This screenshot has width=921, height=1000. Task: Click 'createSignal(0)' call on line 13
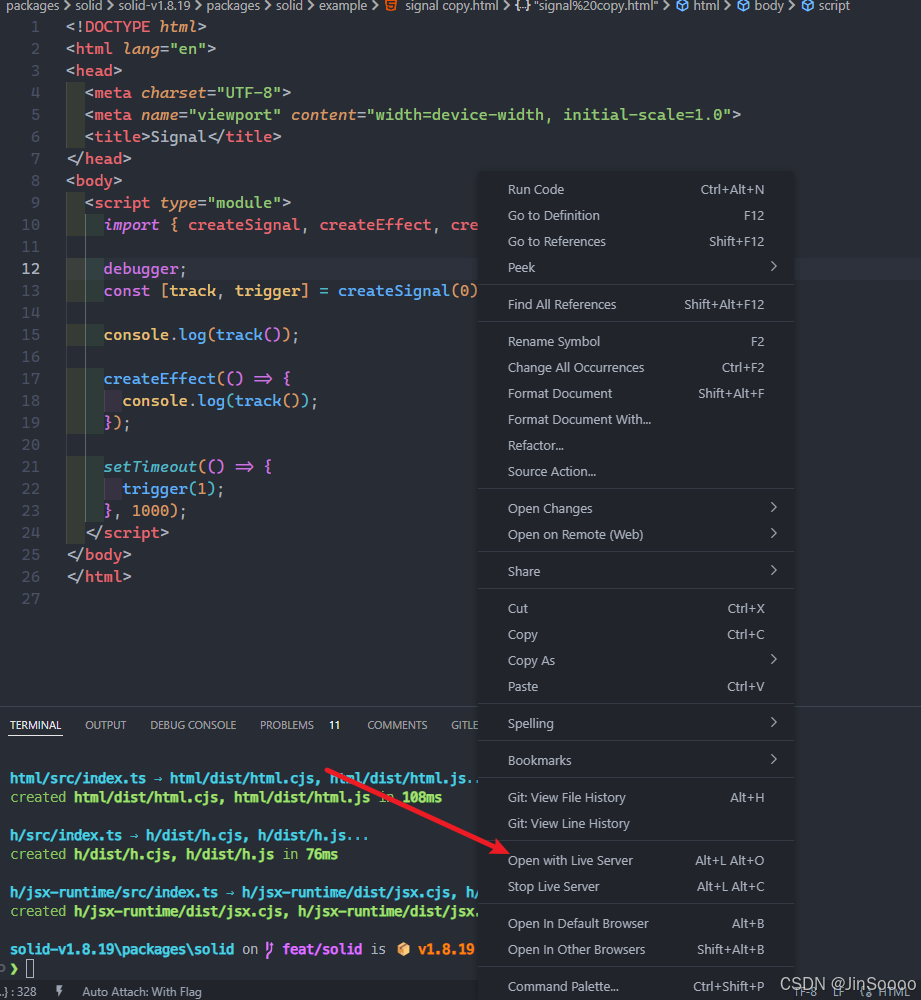tap(408, 291)
